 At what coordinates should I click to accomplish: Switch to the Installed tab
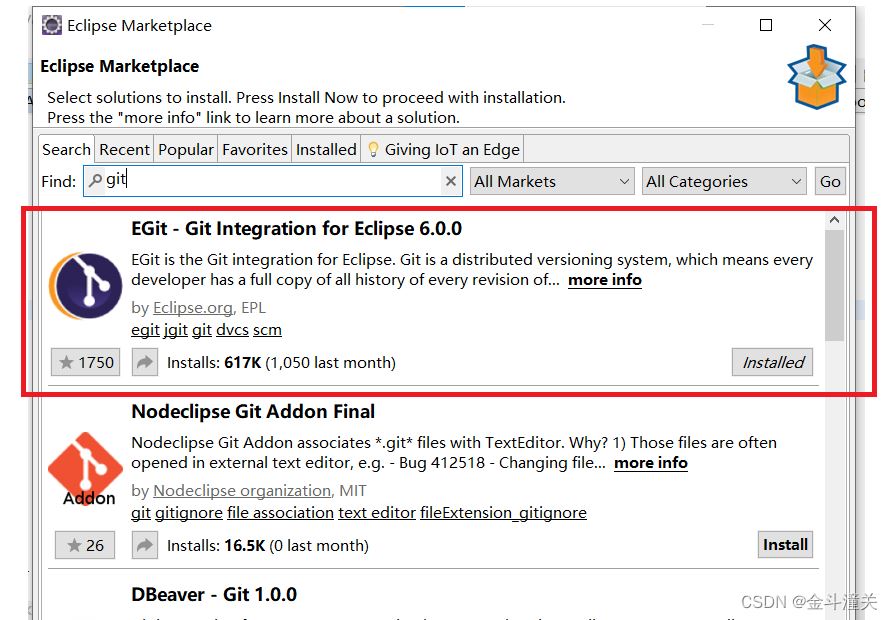tap(326, 149)
